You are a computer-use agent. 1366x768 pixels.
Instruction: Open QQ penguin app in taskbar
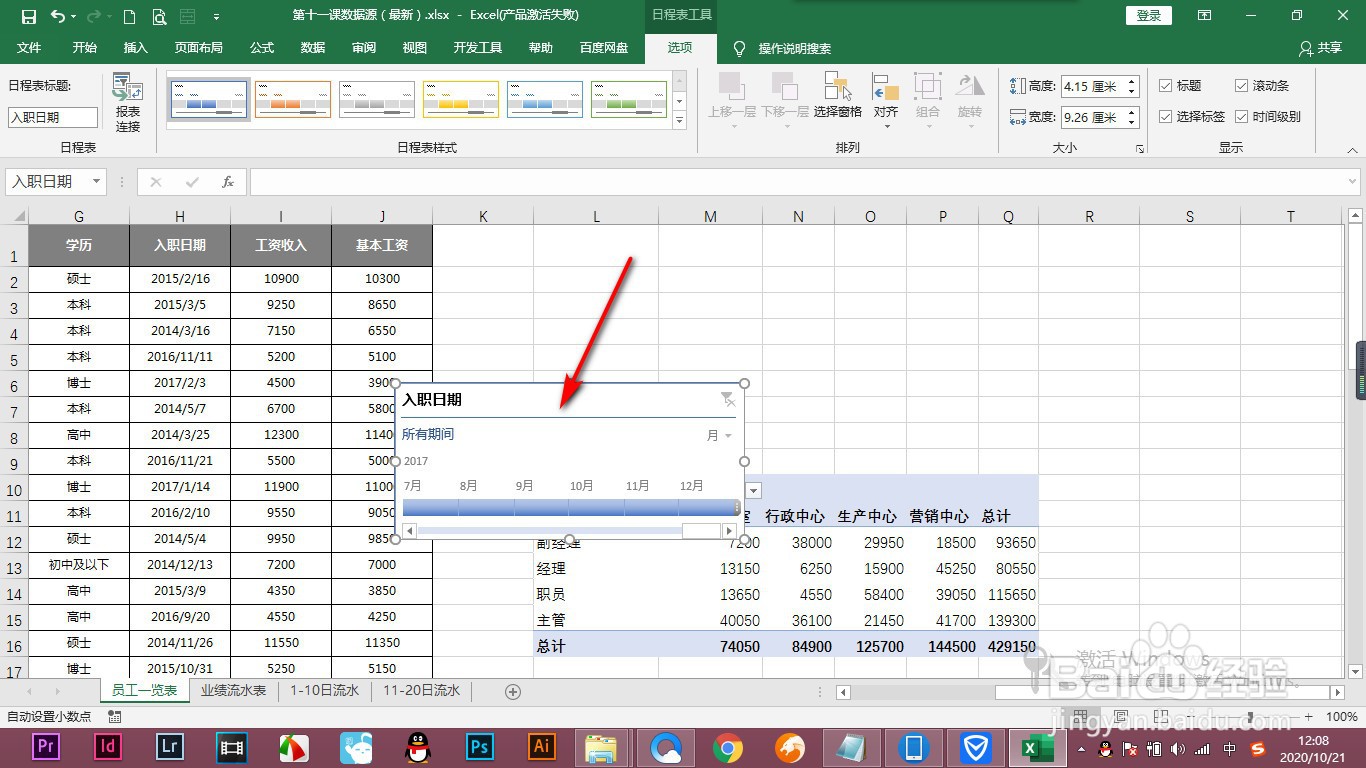point(417,746)
